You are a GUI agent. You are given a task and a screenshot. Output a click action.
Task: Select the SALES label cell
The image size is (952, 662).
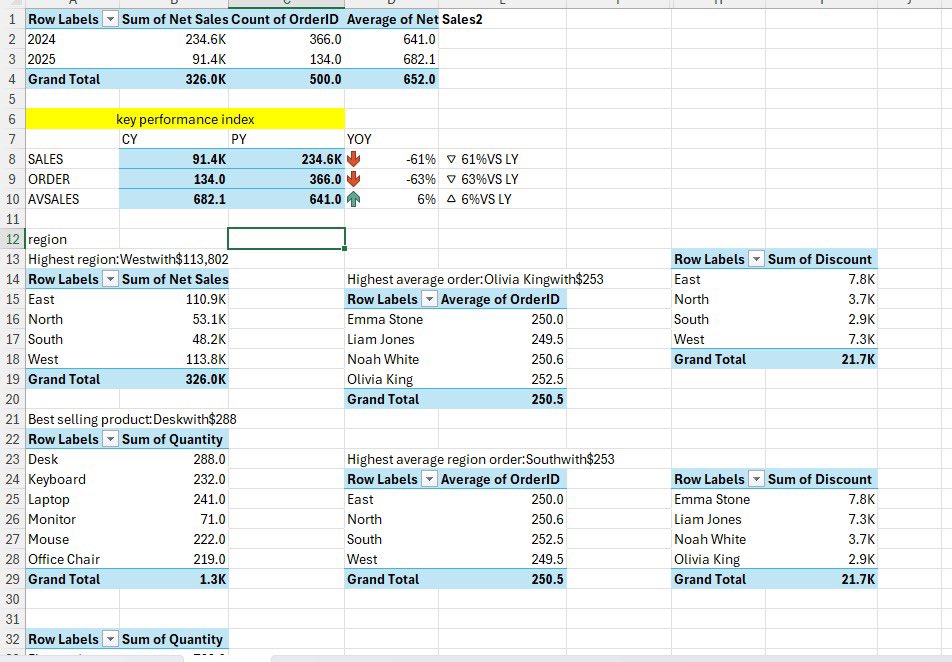click(72, 159)
